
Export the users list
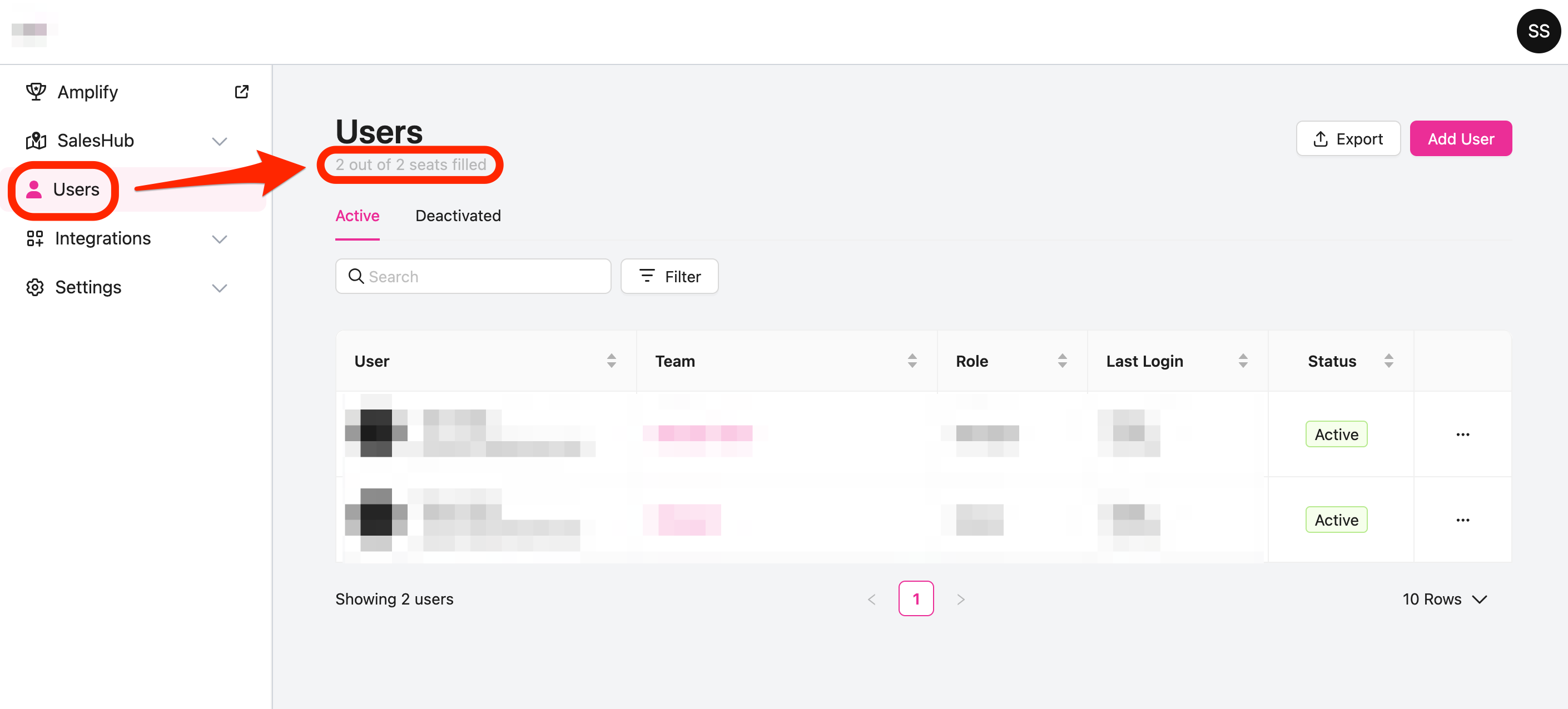point(1348,139)
